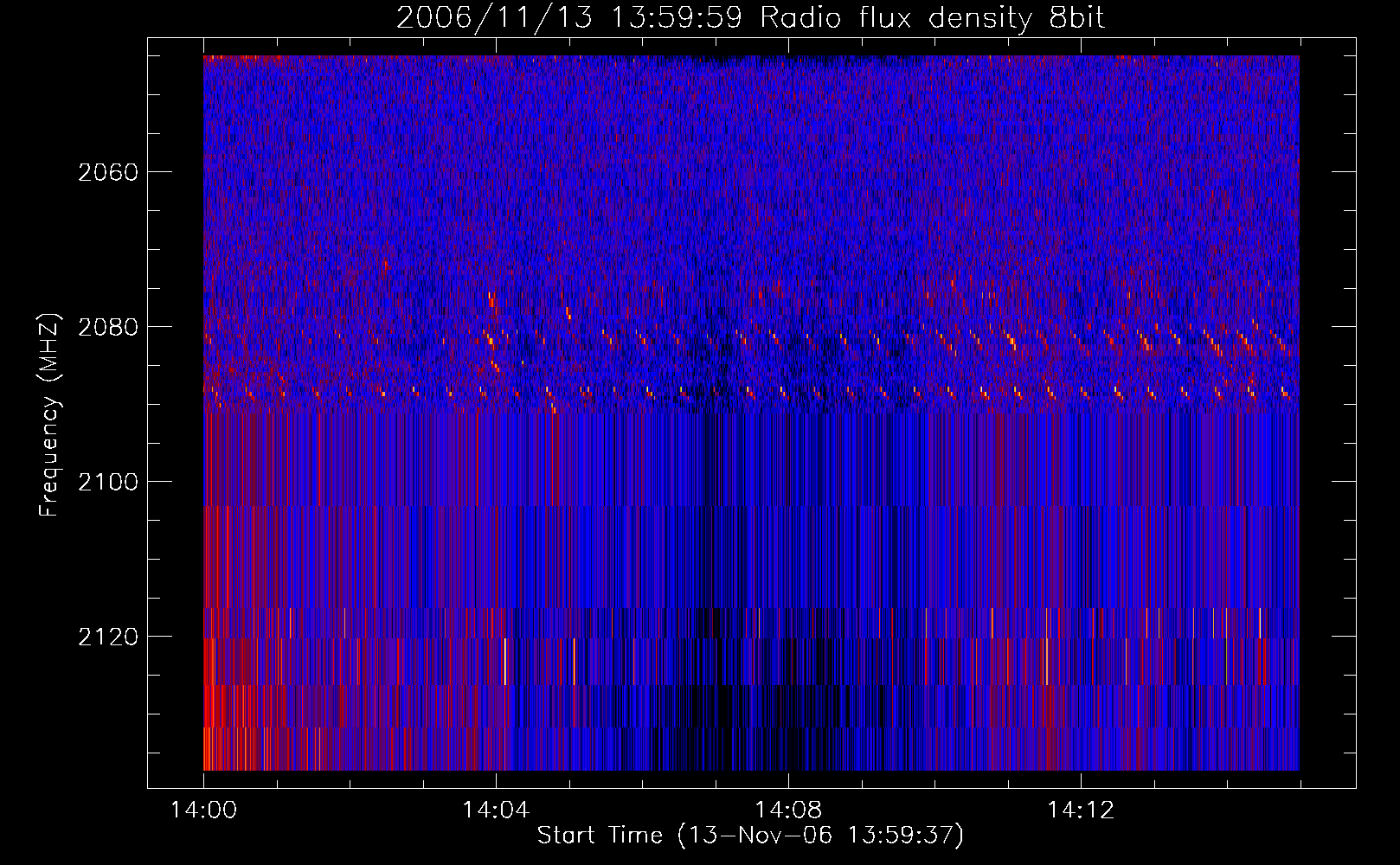Click the 'Start Time (13-Nov-06 13:59:37)' axis label
The image size is (1400, 865).
point(750,836)
